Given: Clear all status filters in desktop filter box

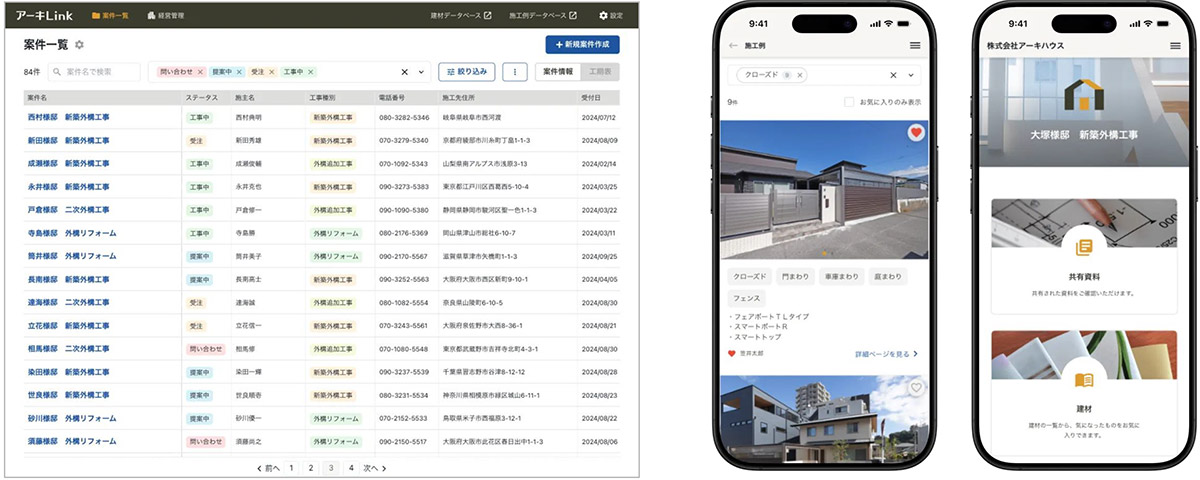Looking at the screenshot, I should click(404, 72).
